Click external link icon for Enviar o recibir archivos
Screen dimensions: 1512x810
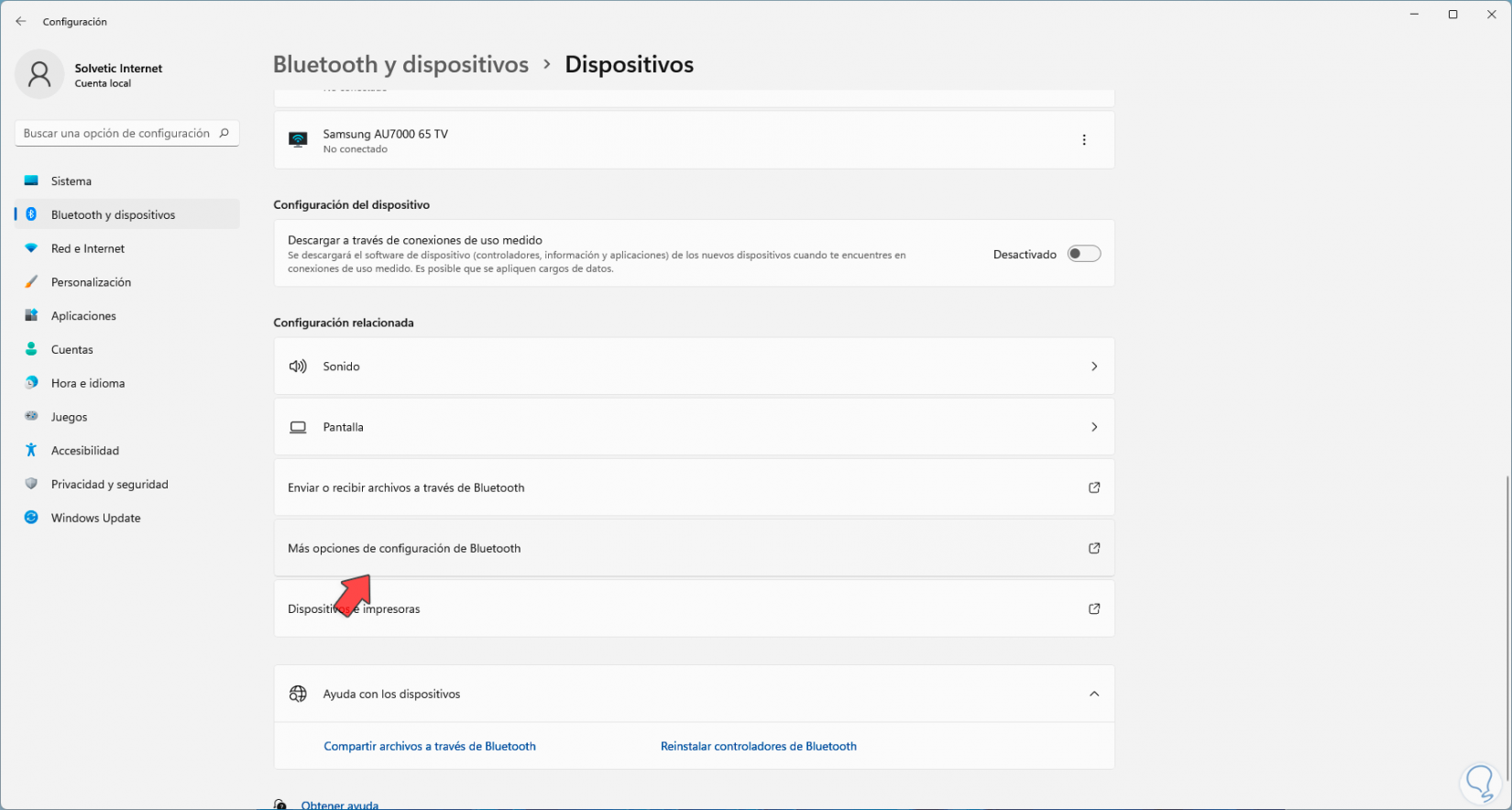1094,488
